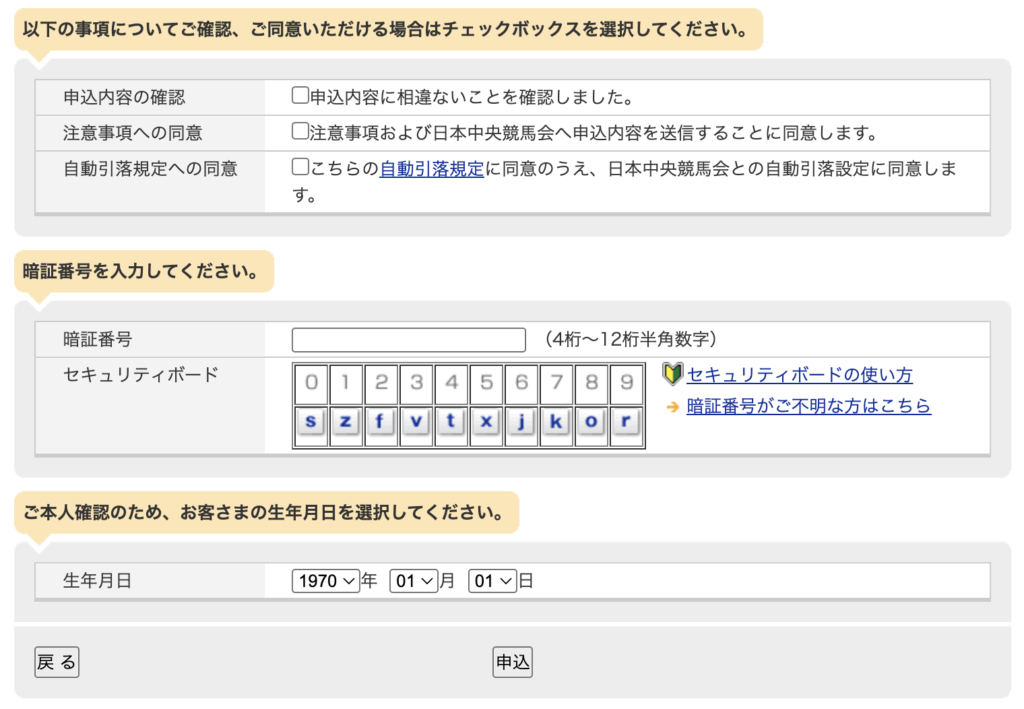The width and height of the screenshot is (1024, 709).
Task: Click the 'f' security board key
Action: (380, 421)
